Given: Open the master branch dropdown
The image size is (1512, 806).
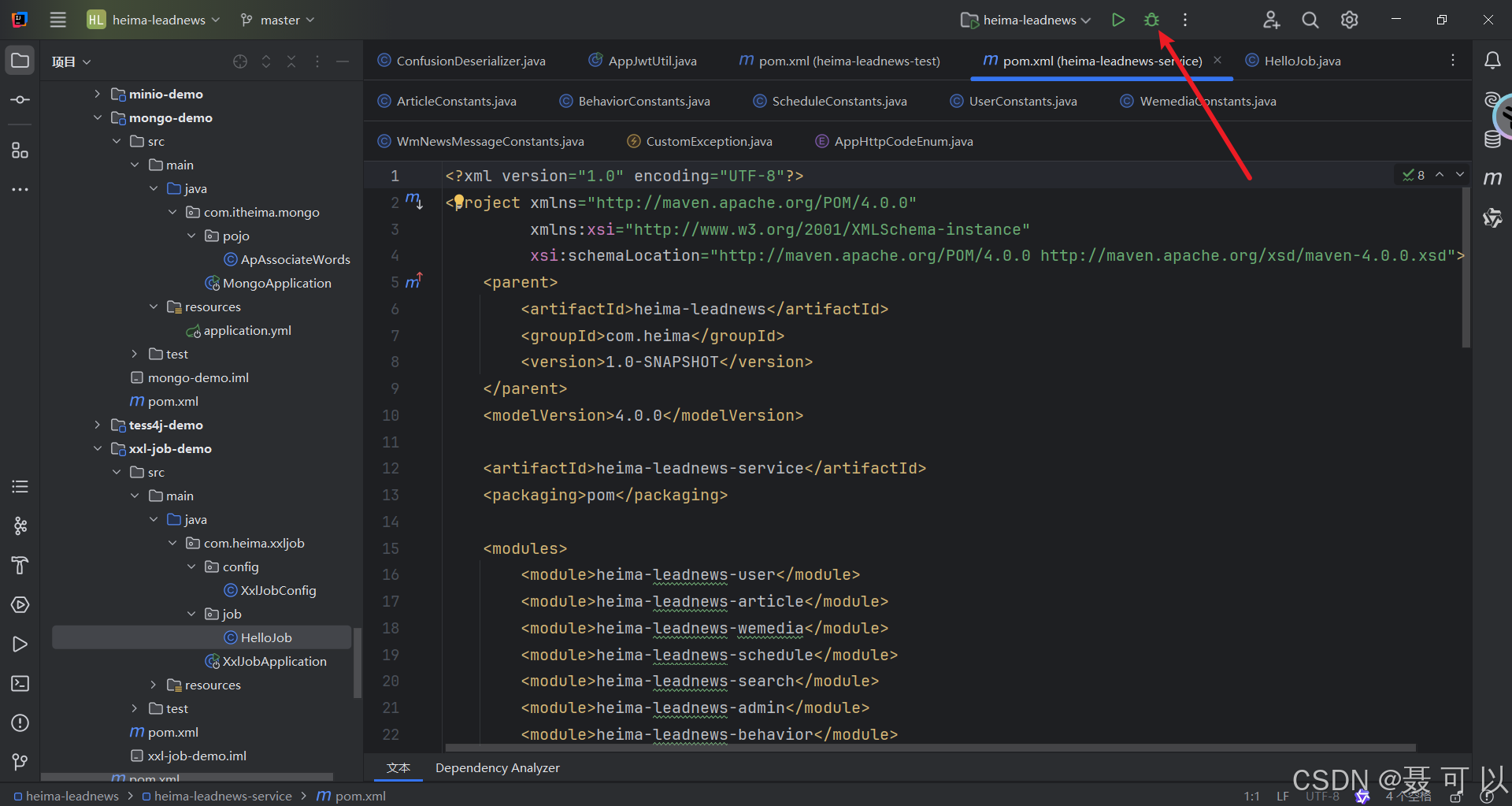Looking at the screenshot, I should (277, 20).
